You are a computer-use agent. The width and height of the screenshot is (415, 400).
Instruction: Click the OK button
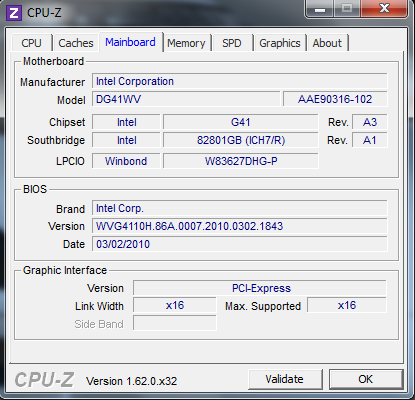tap(366, 379)
